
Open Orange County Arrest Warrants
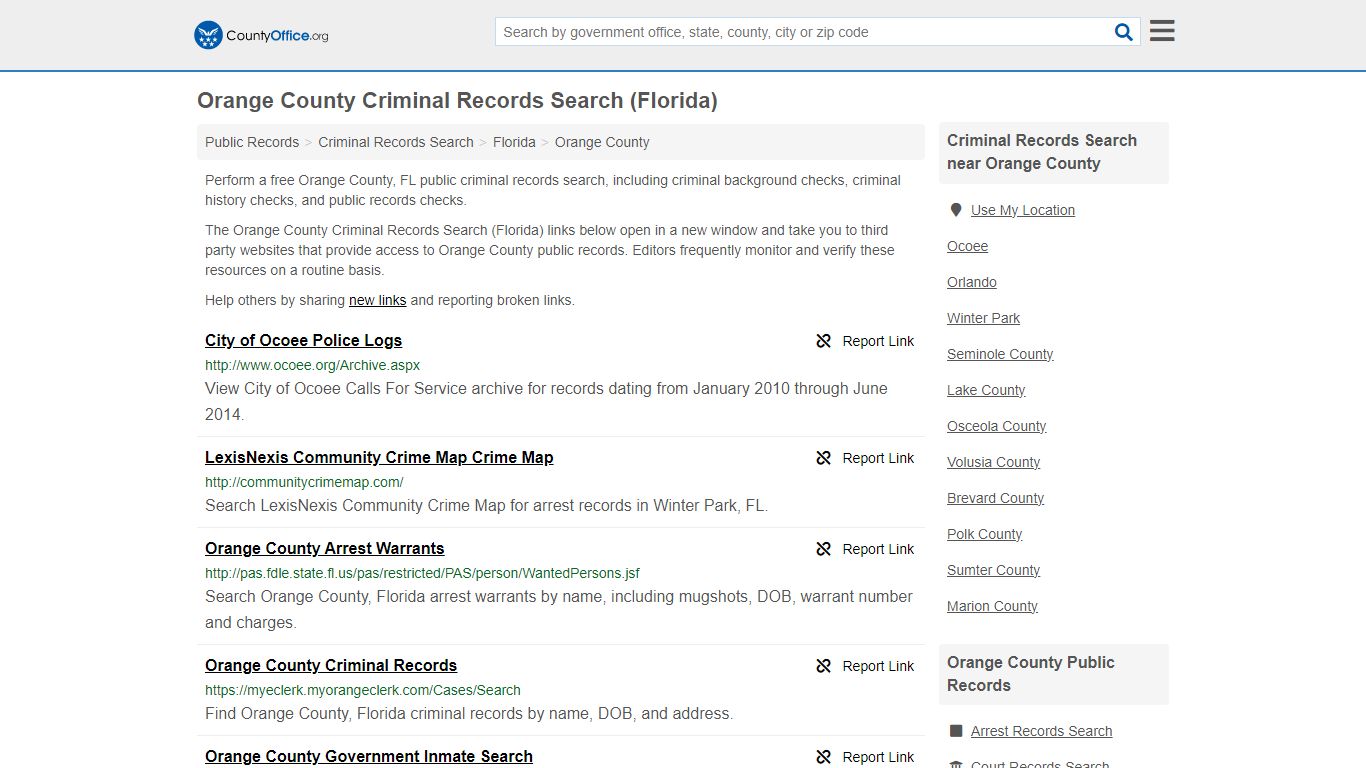pyautogui.click(x=324, y=548)
